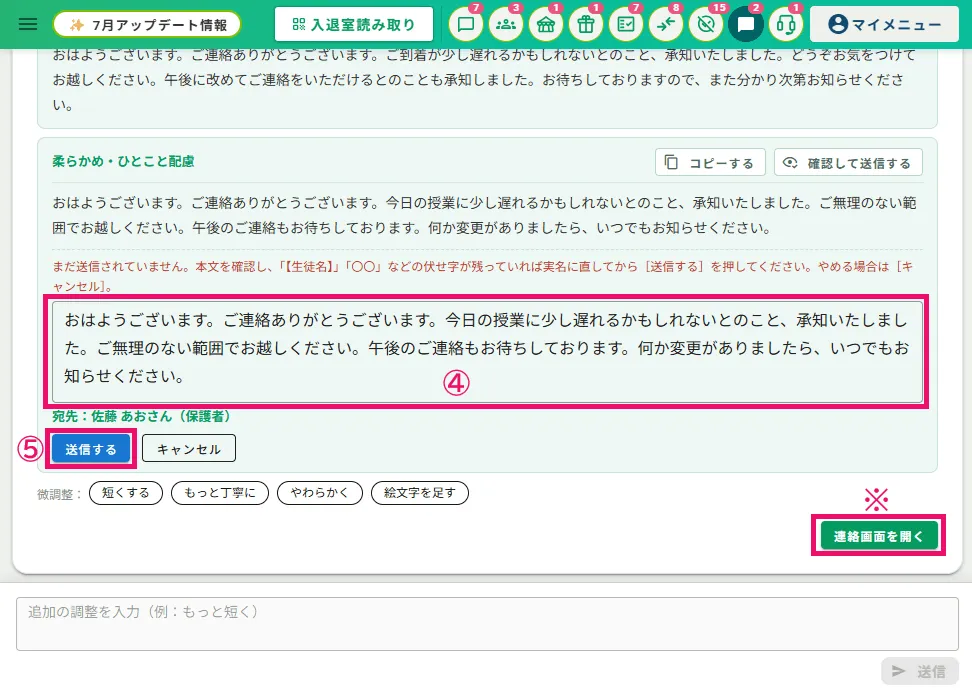Open the headset support icon
The image size is (972, 698).
786,25
